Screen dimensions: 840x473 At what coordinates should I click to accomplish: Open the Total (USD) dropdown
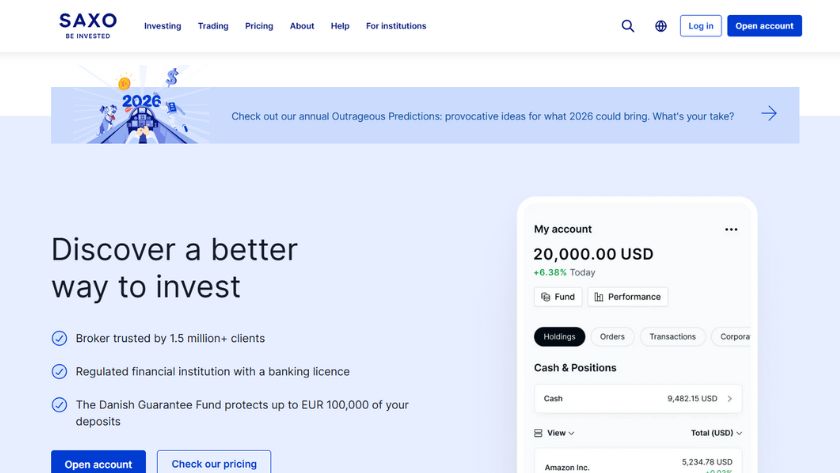tap(717, 433)
